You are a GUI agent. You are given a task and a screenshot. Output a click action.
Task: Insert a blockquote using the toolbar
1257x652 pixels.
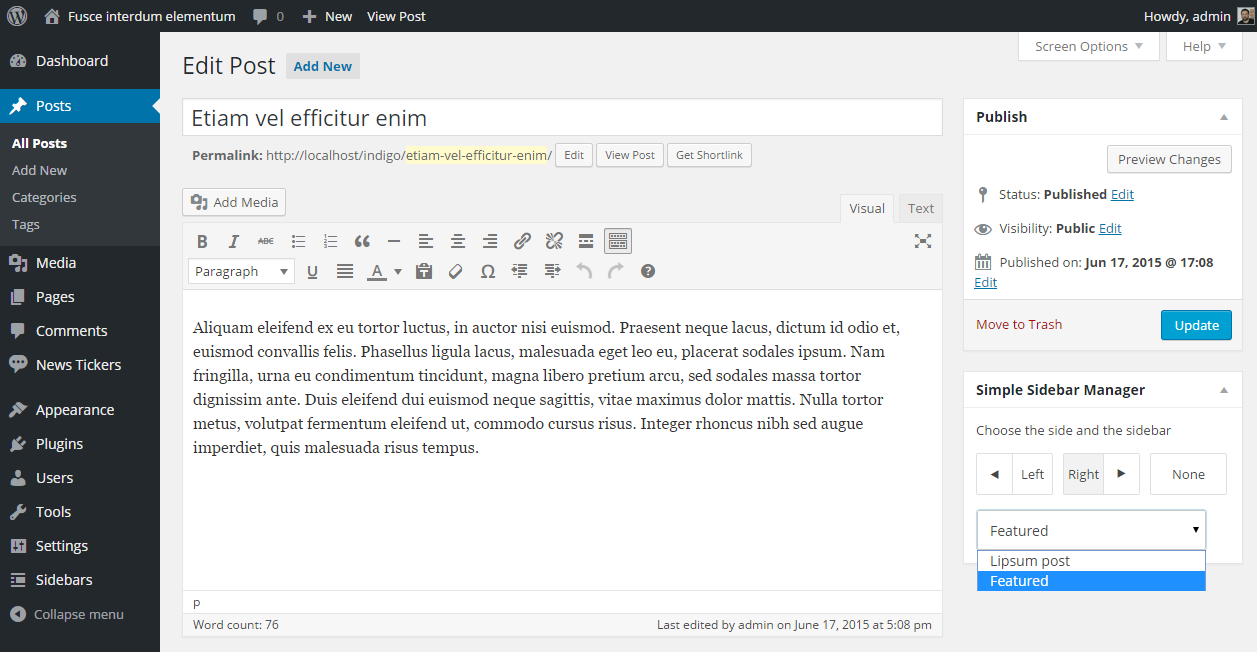tap(362, 241)
